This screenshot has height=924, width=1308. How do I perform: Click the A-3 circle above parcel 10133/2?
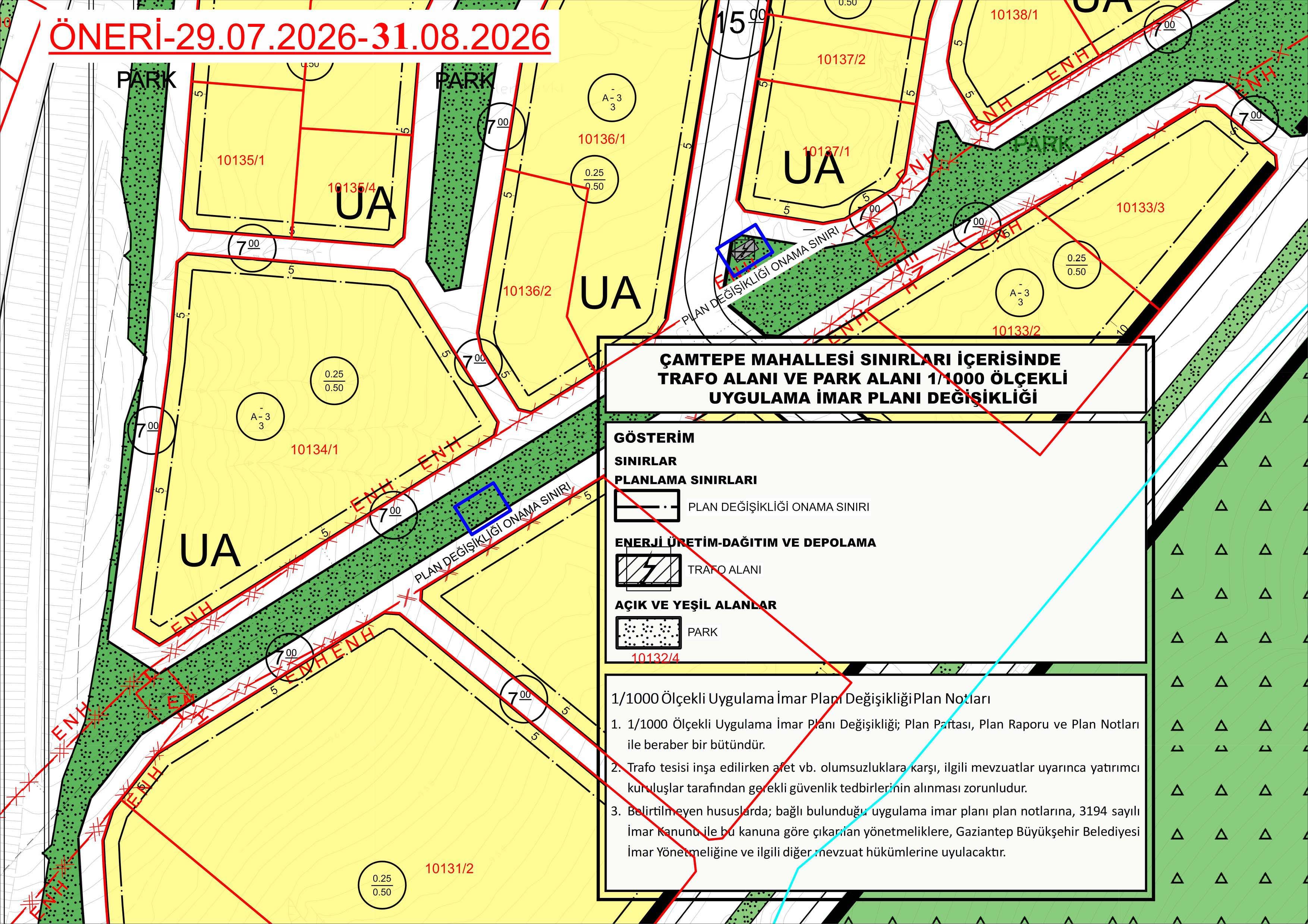1020,293
